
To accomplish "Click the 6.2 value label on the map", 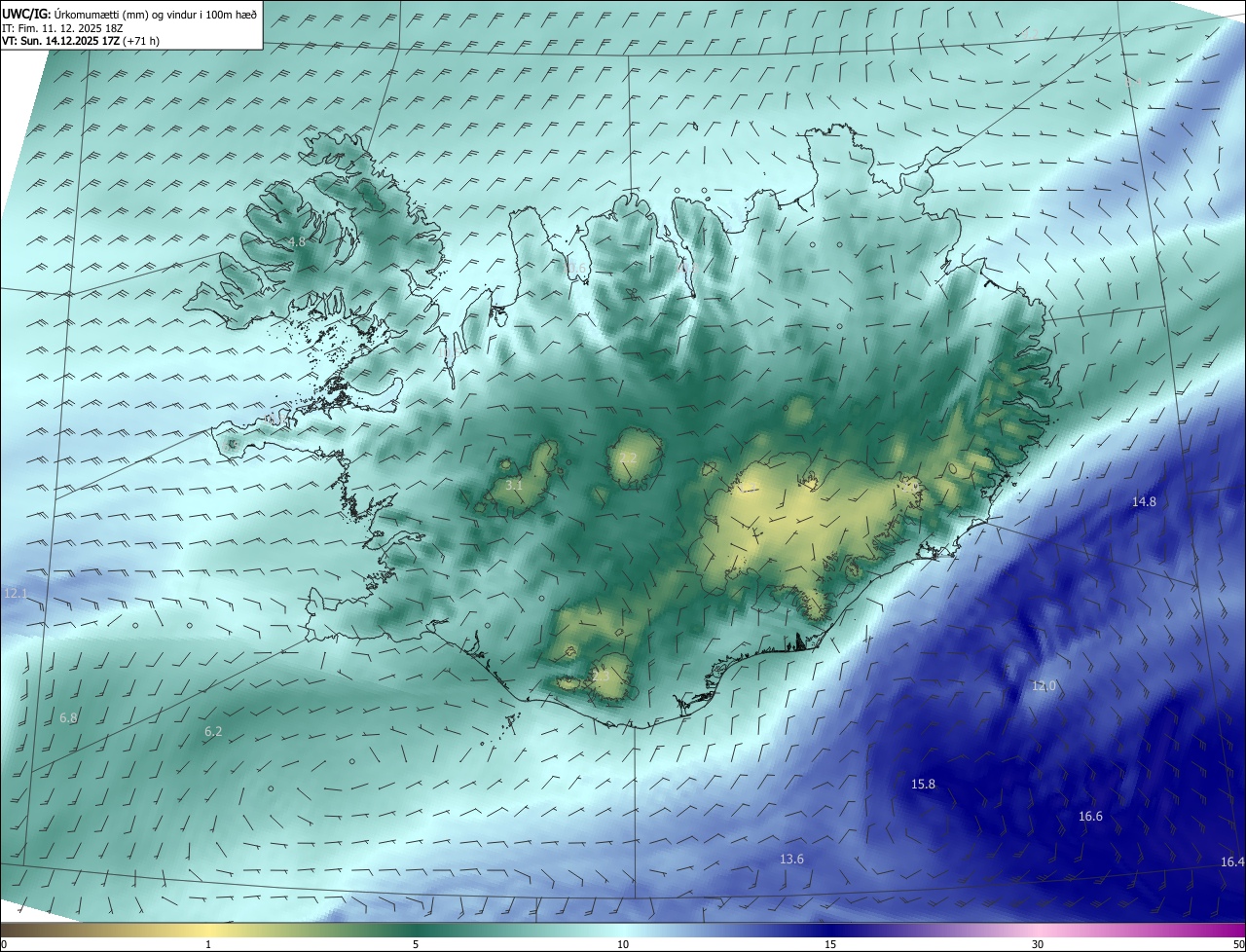I will [x=213, y=731].
